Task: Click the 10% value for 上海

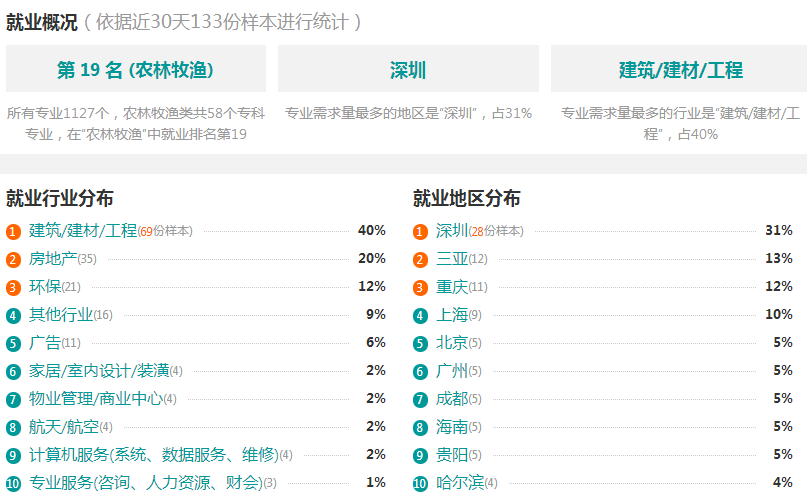Action: (x=779, y=314)
